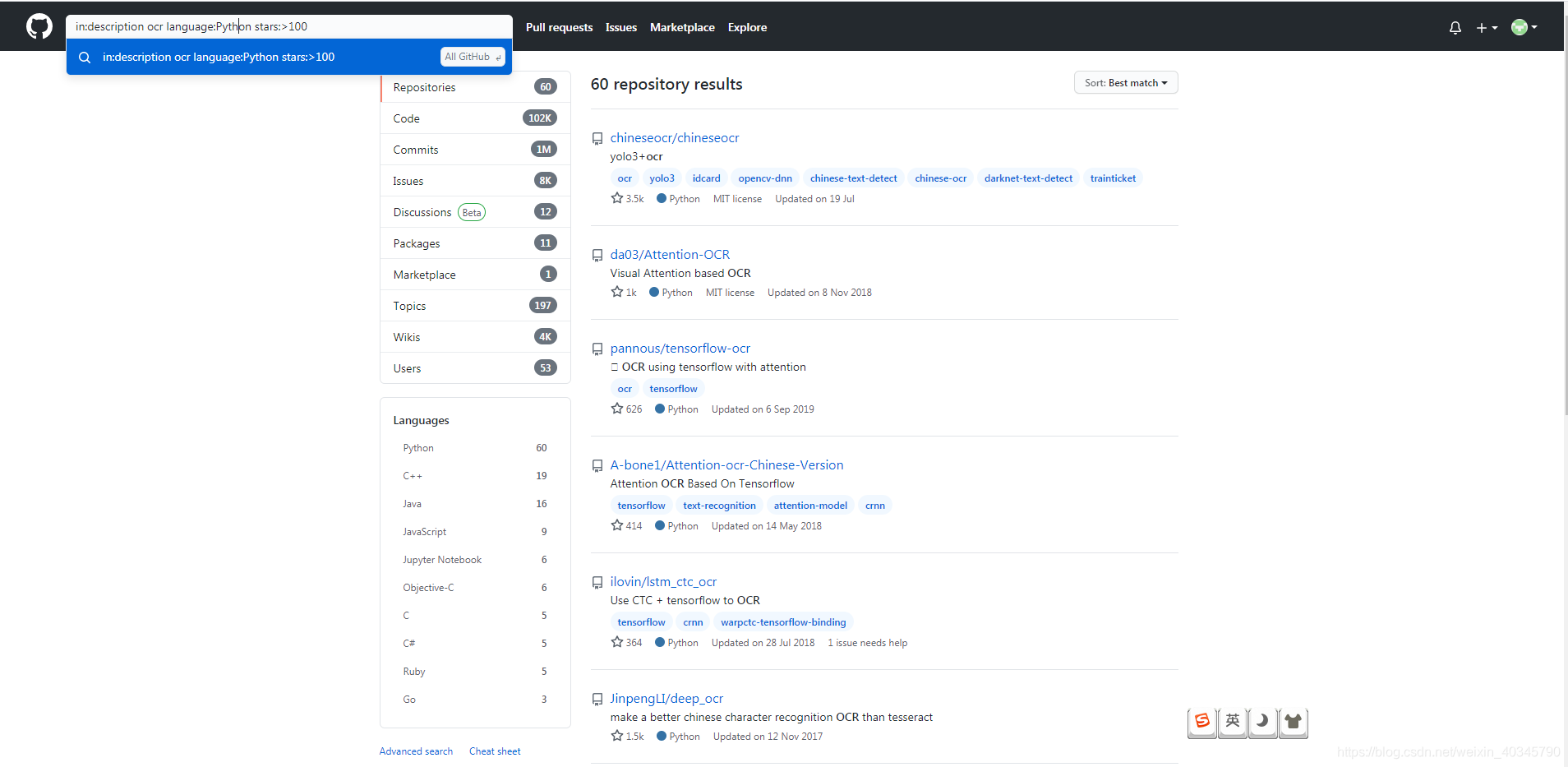Select the Code results filter
Screen dimensions: 1568x767
(475, 118)
